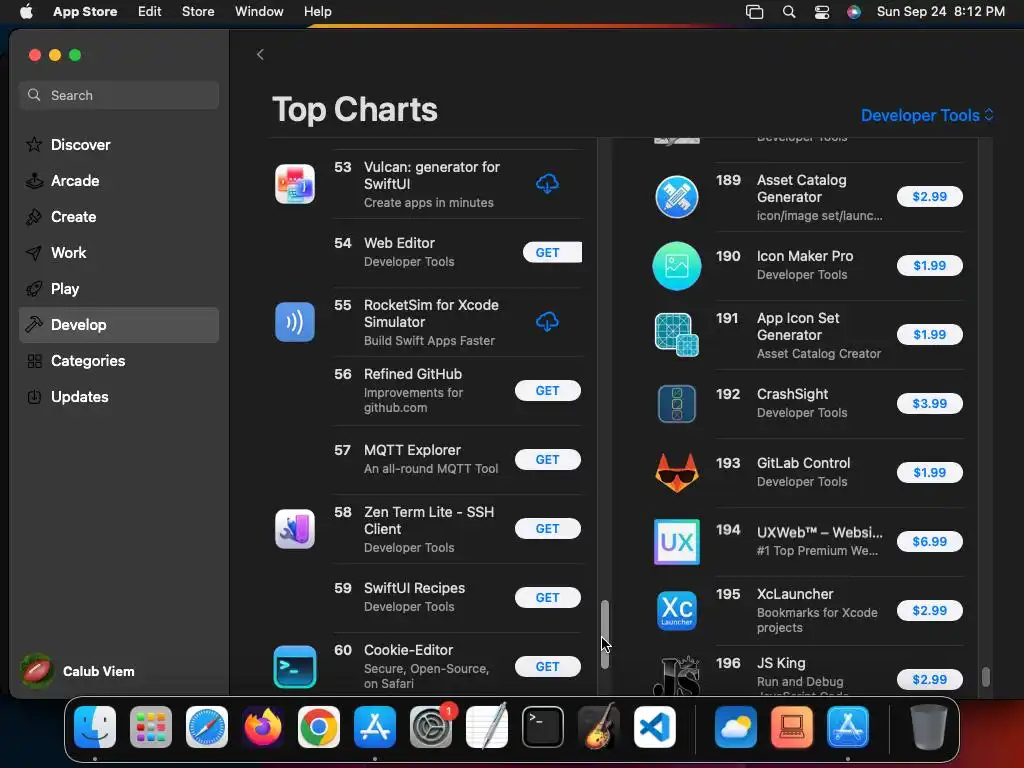Open Control Center in menu bar

822,12
